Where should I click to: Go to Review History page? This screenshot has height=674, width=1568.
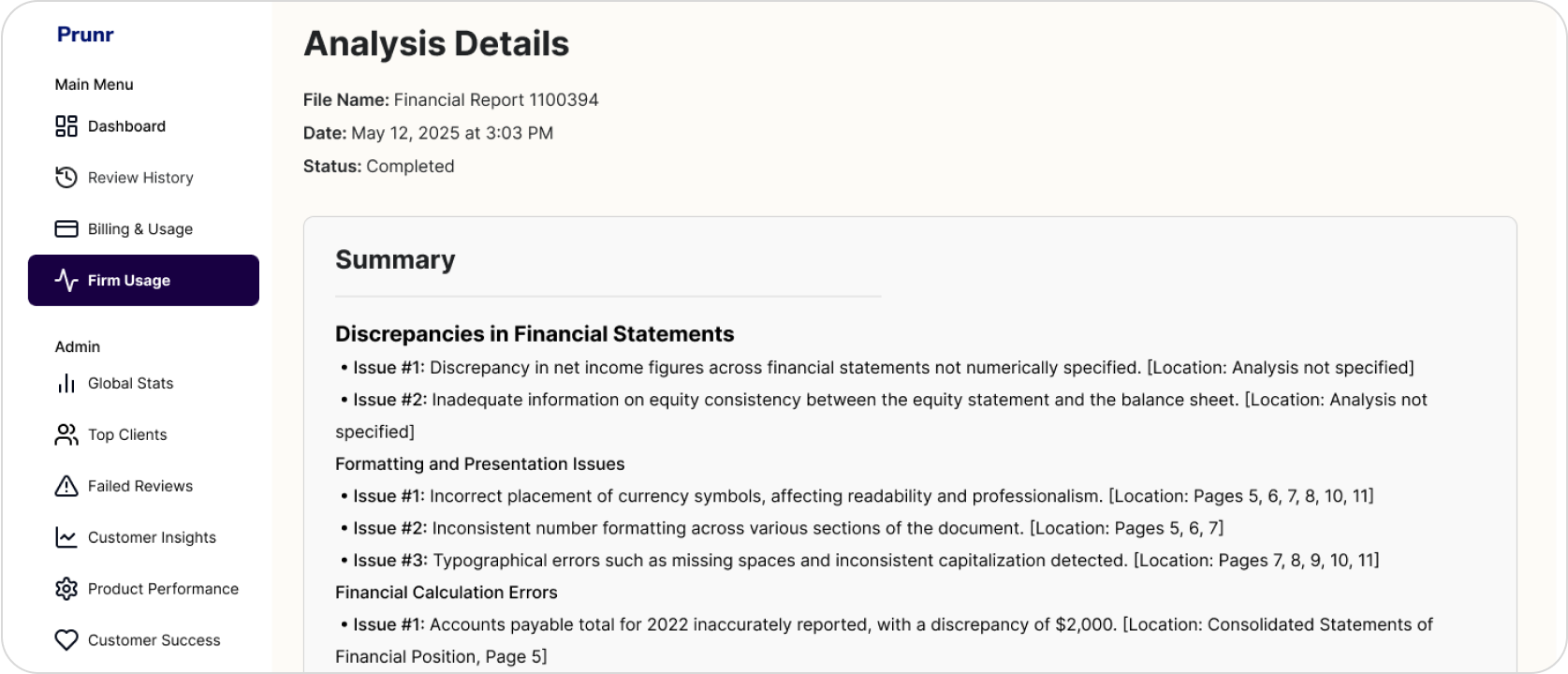(140, 178)
